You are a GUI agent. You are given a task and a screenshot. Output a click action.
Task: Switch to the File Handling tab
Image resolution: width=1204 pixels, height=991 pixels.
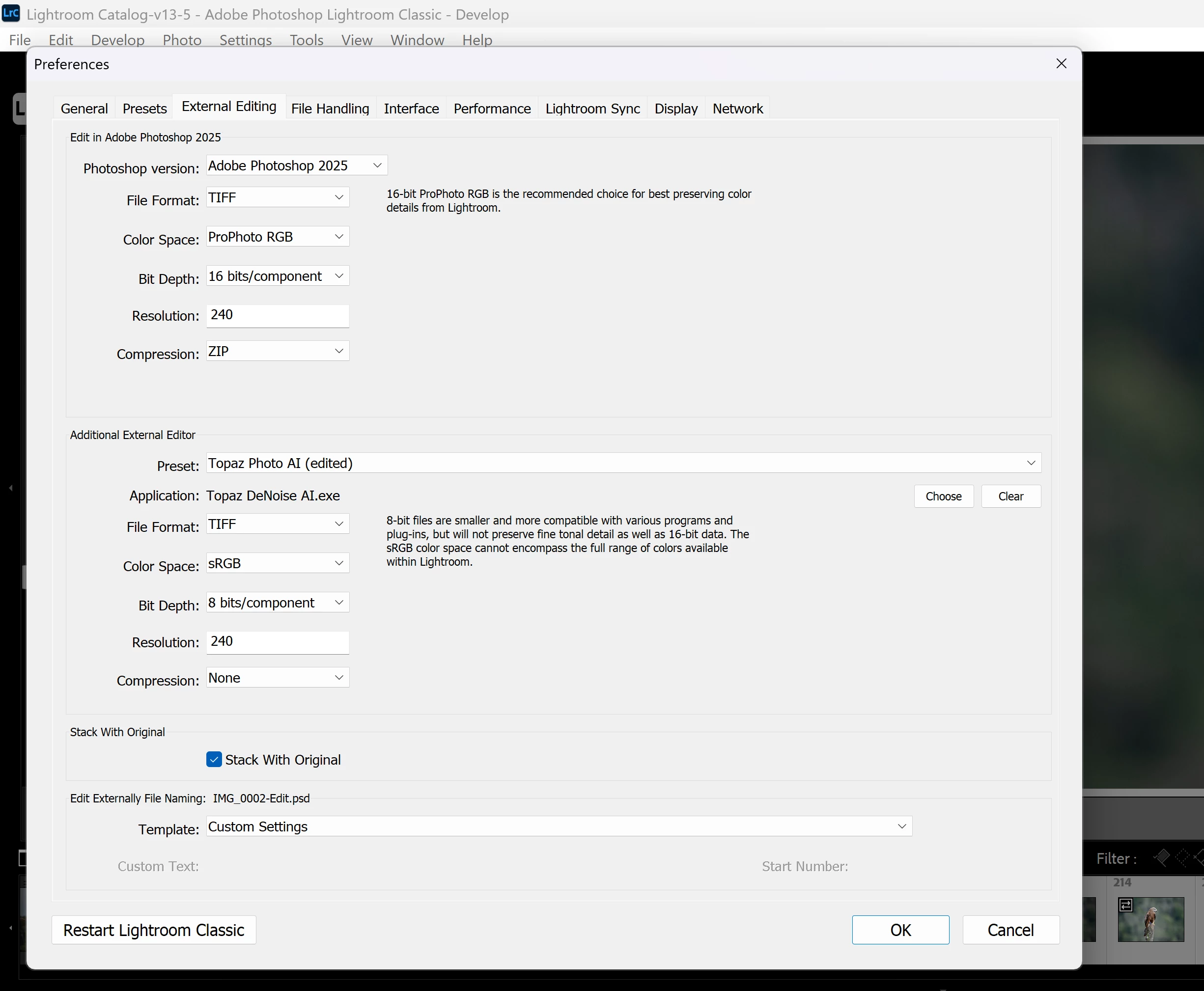330,109
